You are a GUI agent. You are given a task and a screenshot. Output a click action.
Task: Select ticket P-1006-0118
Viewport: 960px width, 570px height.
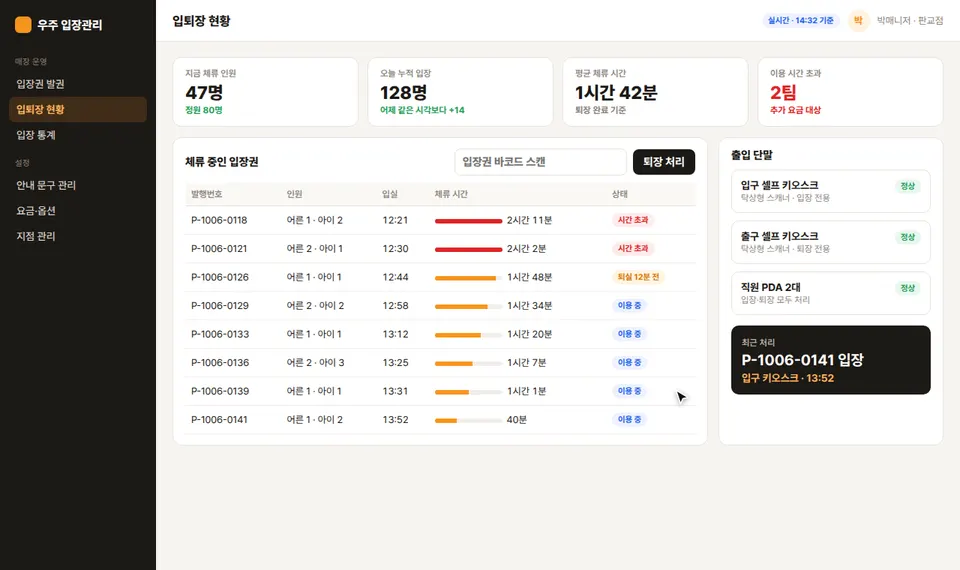click(x=440, y=220)
